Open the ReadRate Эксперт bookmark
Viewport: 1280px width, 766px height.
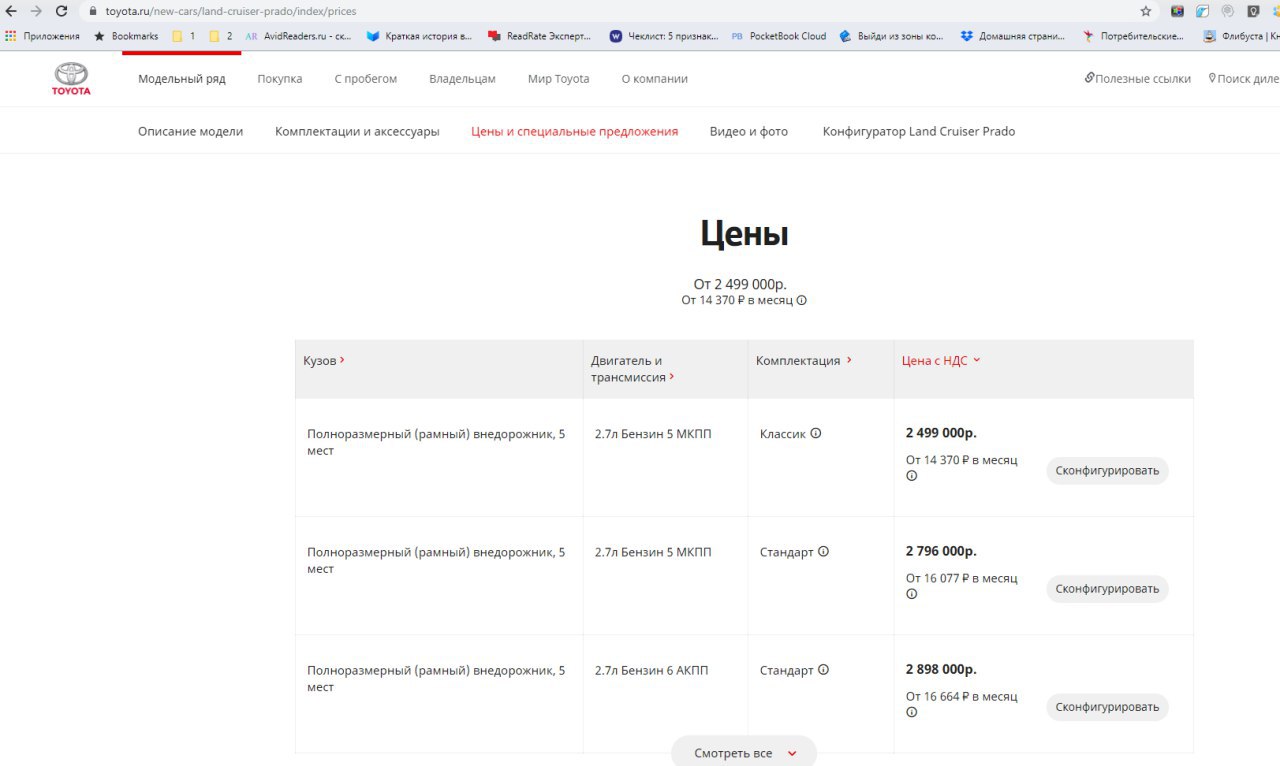click(540, 36)
